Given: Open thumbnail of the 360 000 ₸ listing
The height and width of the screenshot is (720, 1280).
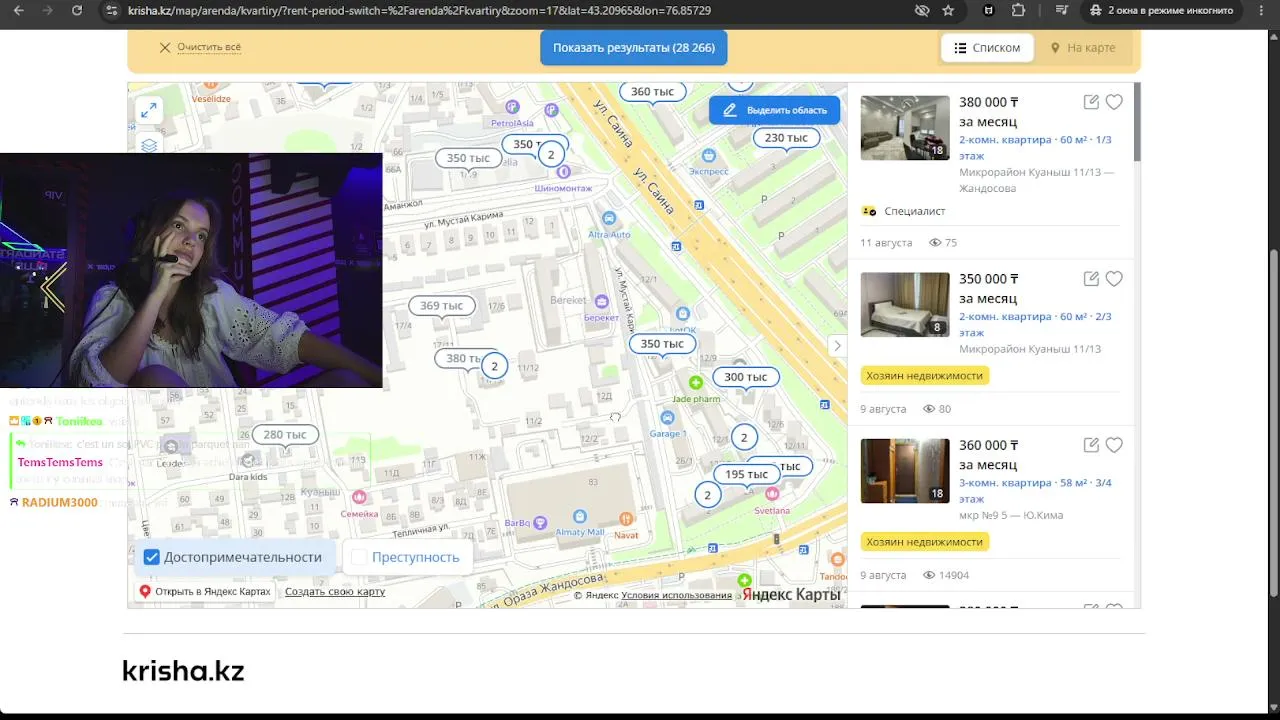Looking at the screenshot, I should (905, 471).
